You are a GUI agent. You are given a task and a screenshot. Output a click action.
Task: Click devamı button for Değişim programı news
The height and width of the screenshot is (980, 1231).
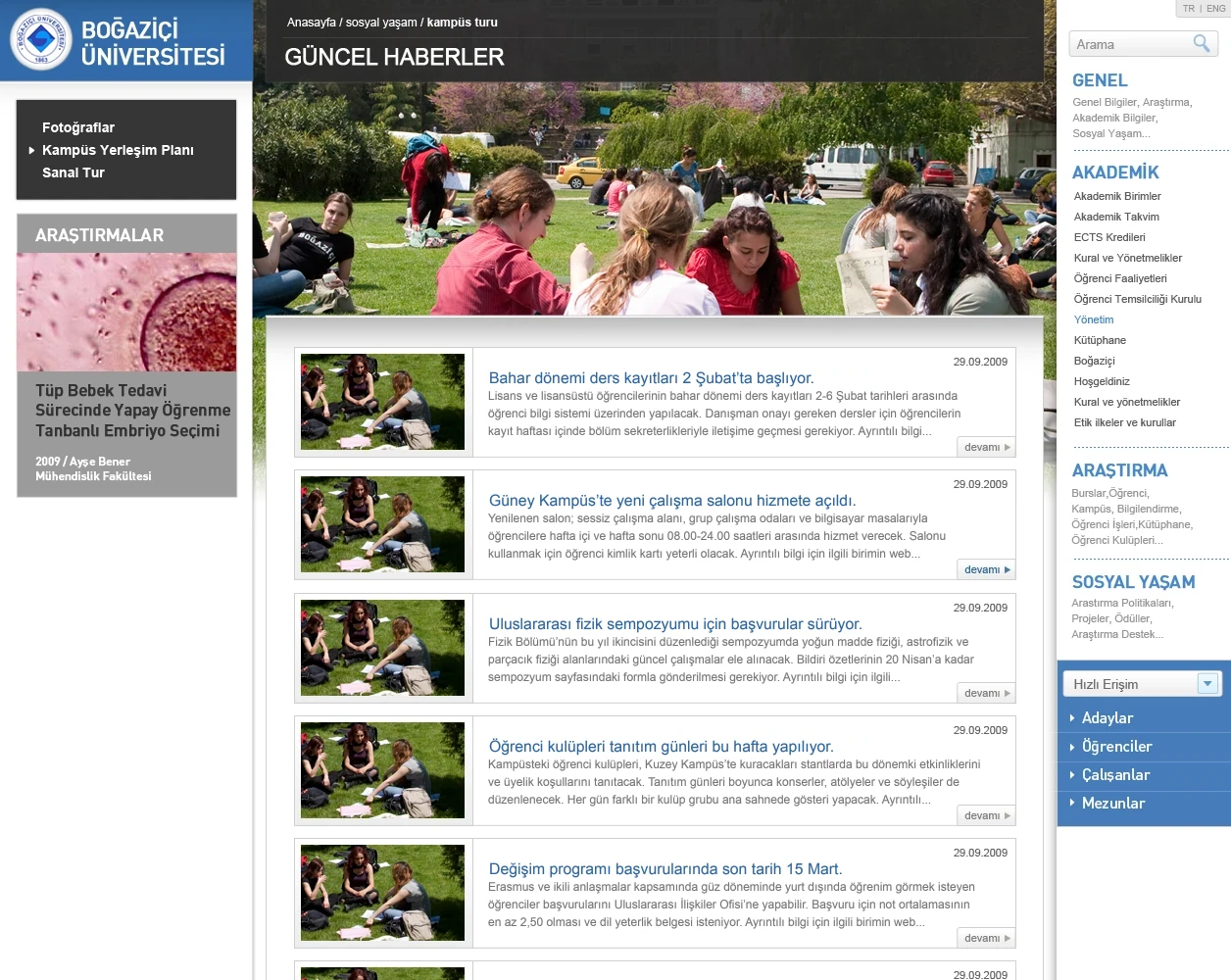(987, 938)
